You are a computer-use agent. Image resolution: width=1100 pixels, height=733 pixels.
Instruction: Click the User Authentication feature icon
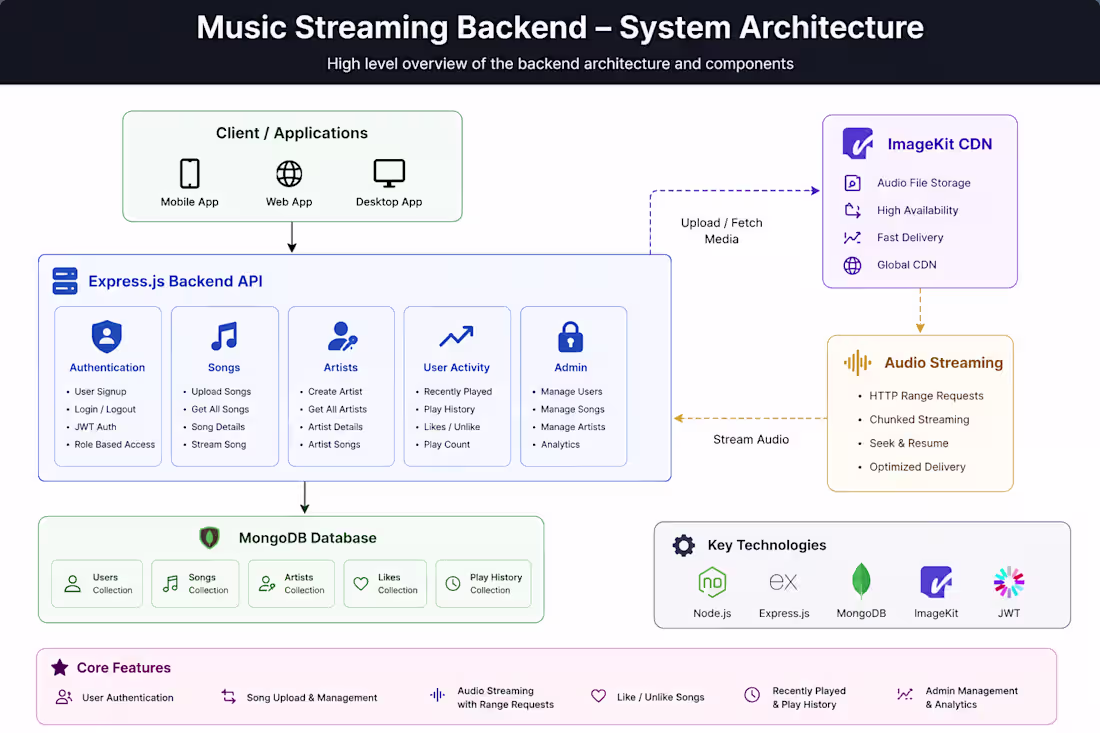click(x=64, y=697)
